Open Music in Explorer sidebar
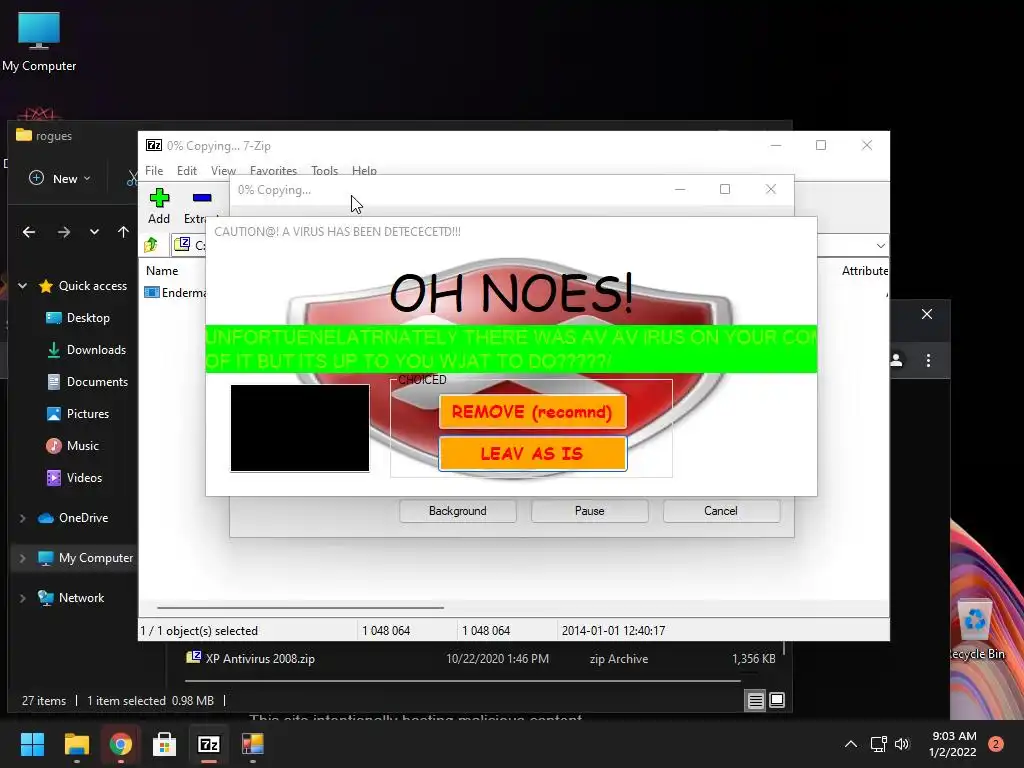The image size is (1024, 768). point(72,445)
